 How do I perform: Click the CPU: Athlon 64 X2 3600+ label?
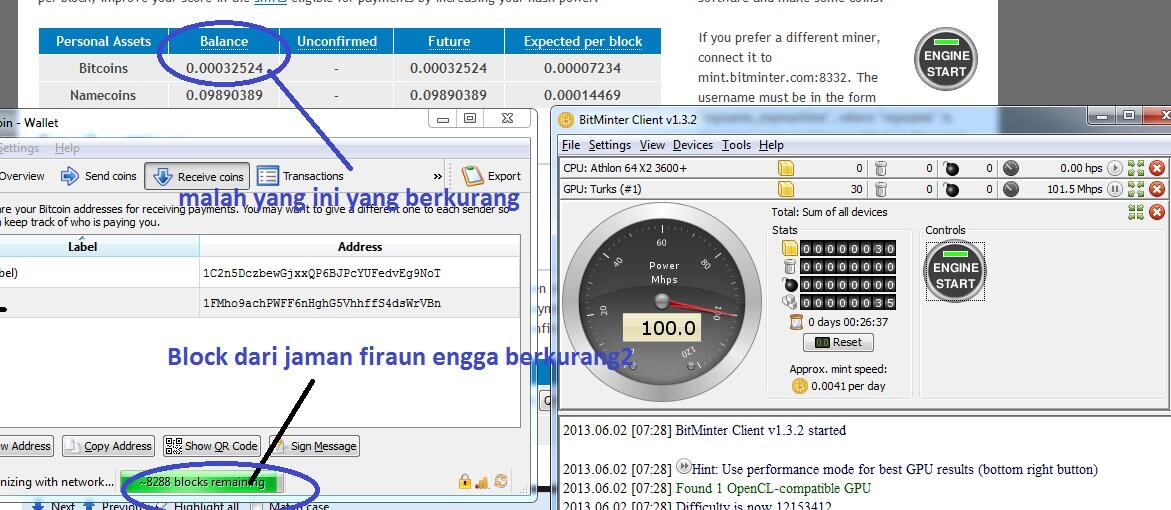625,168
